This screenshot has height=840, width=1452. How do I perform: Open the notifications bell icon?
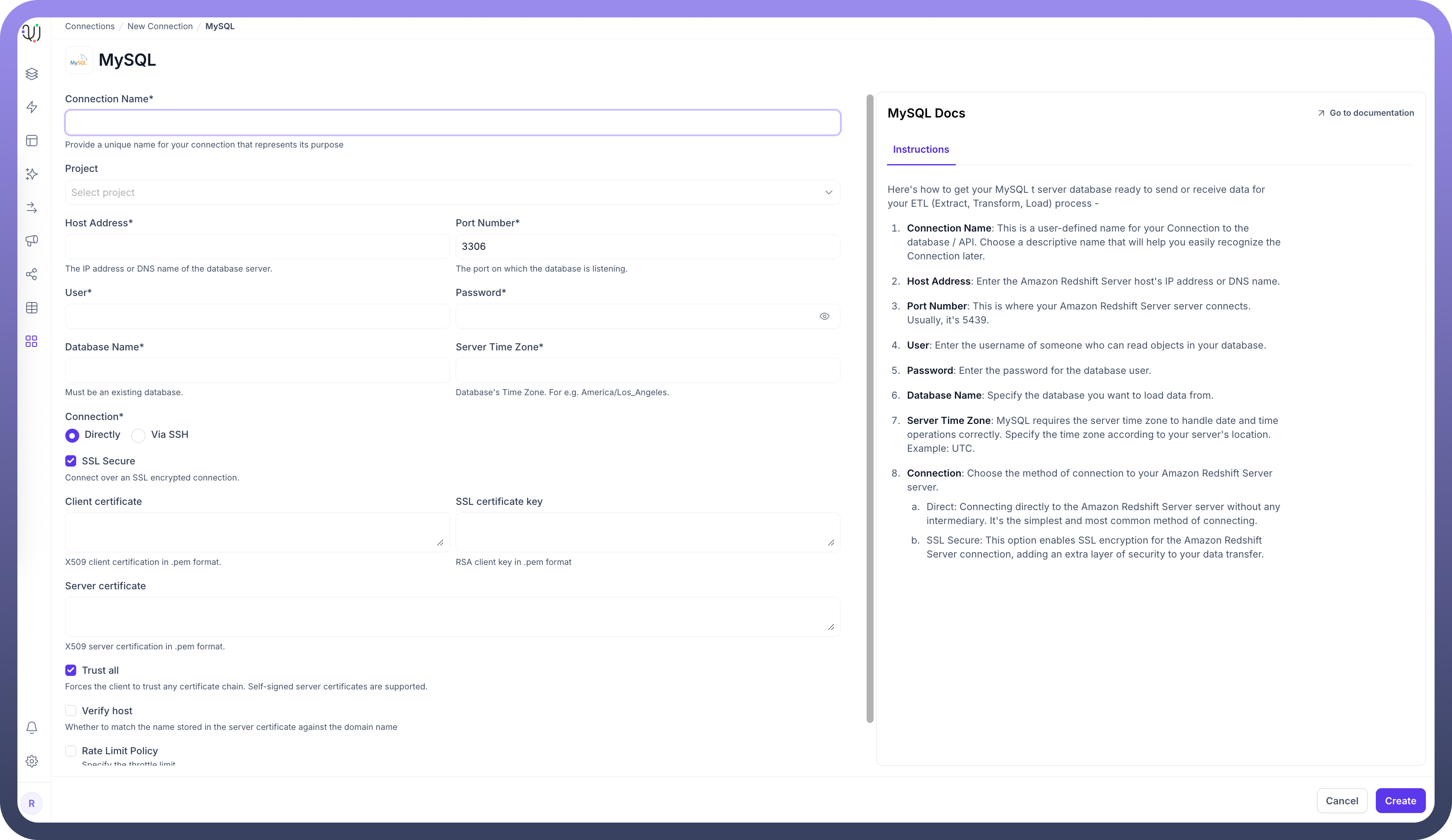tap(32, 728)
